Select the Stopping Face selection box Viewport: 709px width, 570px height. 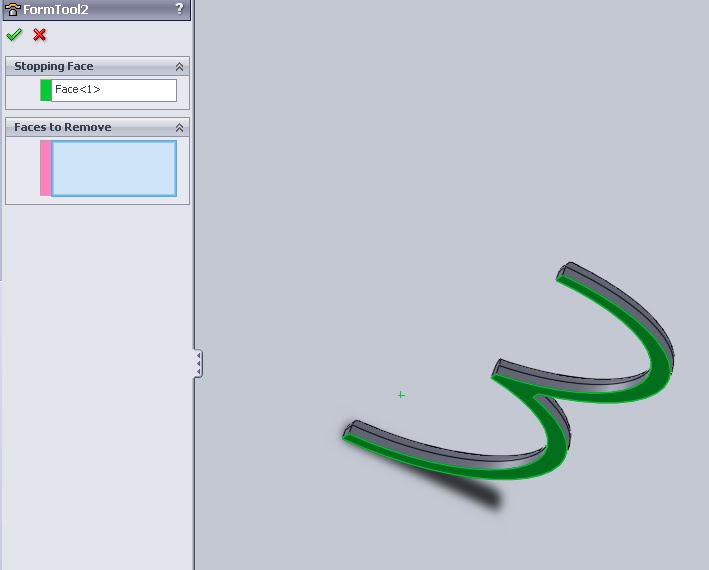(x=114, y=90)
